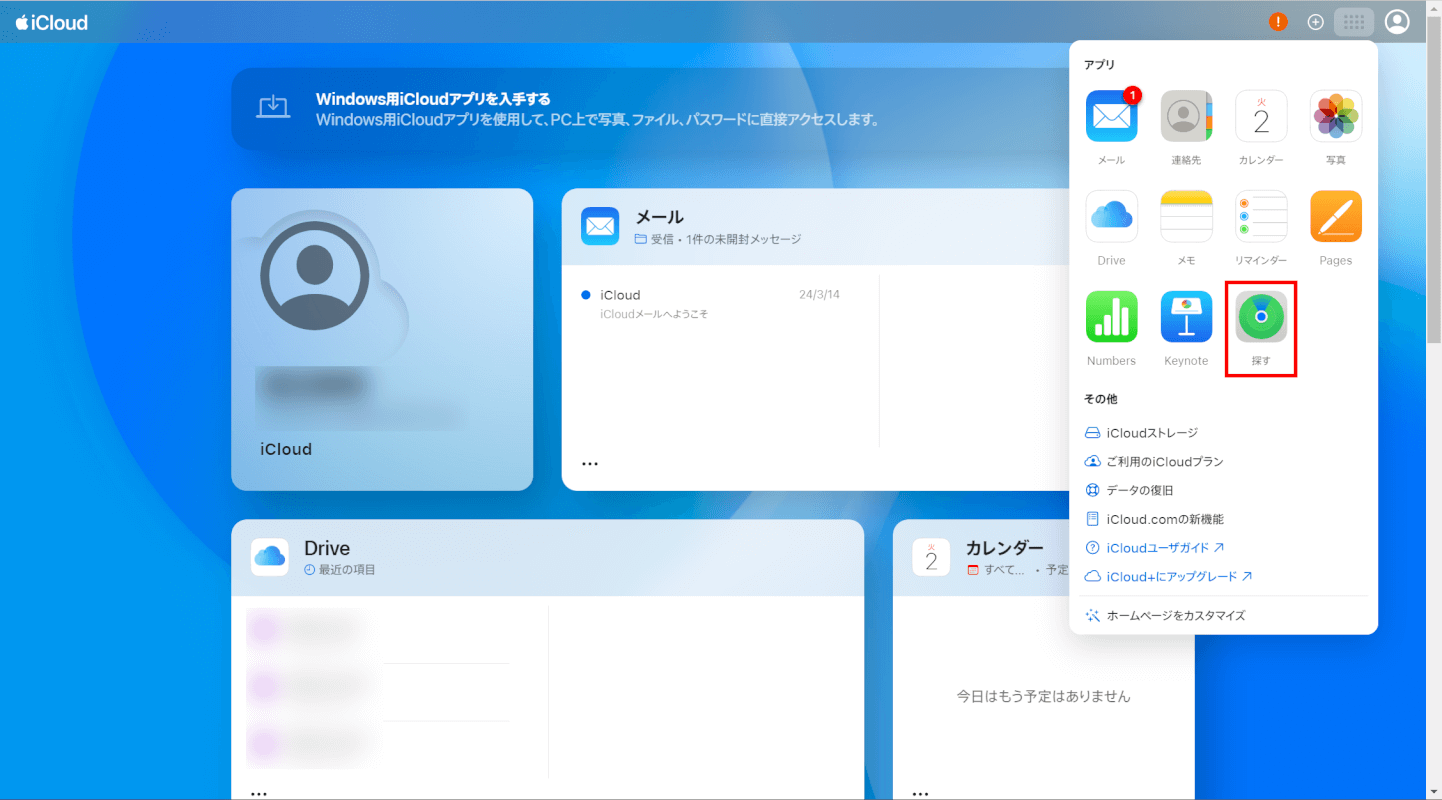Open iCloudストレージ menu entry
1442x800 pixels.
pyautogui.click(x=1141, y=433)
